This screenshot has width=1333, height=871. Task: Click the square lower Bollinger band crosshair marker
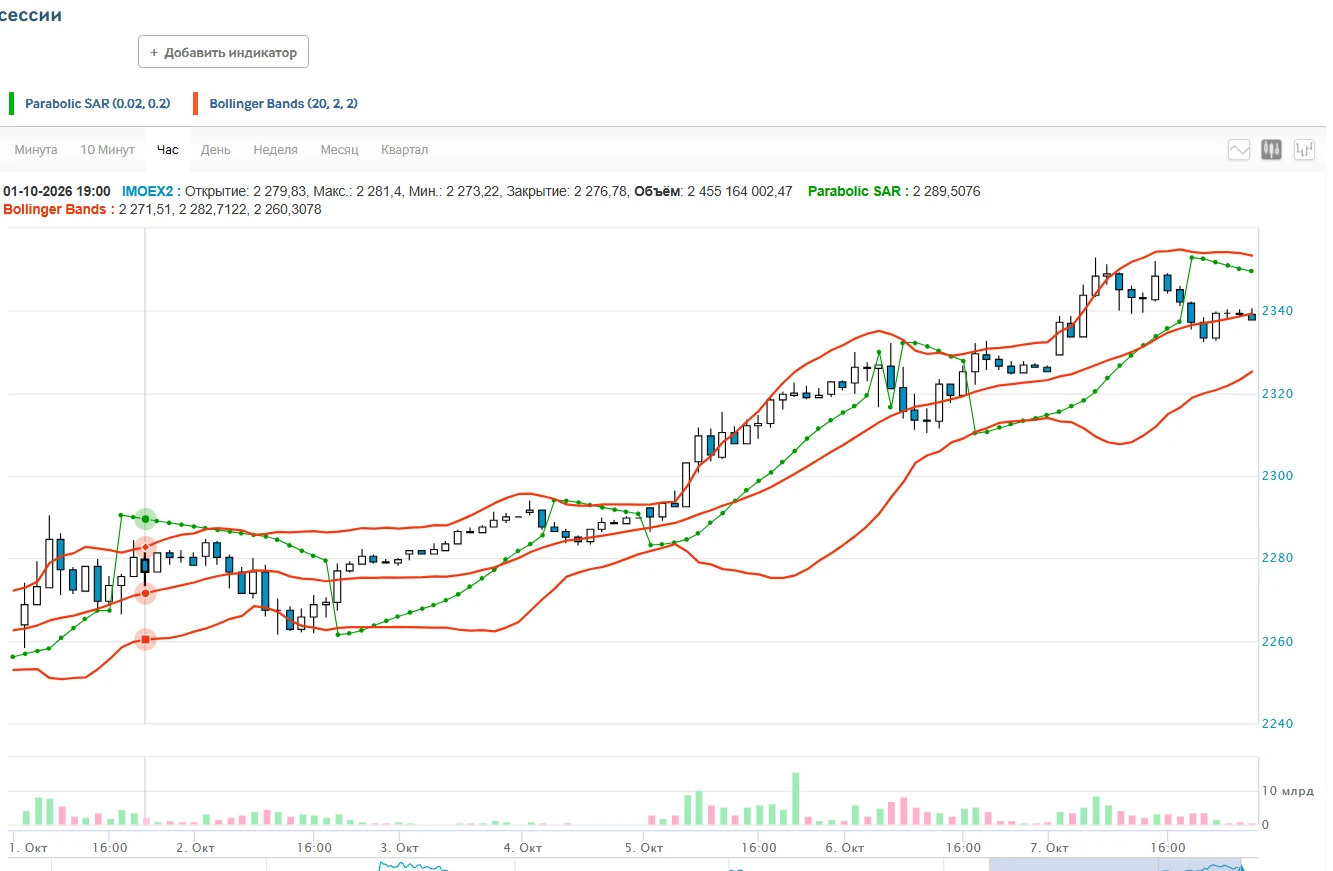pyautogui.click(x=146, y=639)
